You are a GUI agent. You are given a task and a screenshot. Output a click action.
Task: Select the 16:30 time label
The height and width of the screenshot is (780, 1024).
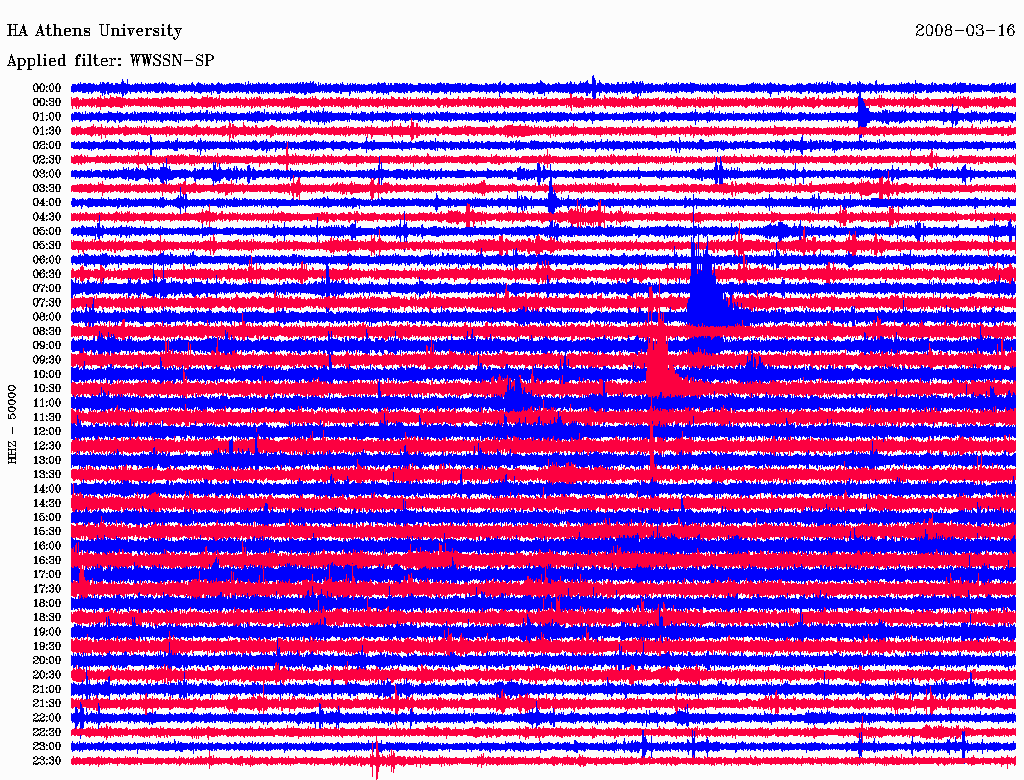click(x=47, y=560)
